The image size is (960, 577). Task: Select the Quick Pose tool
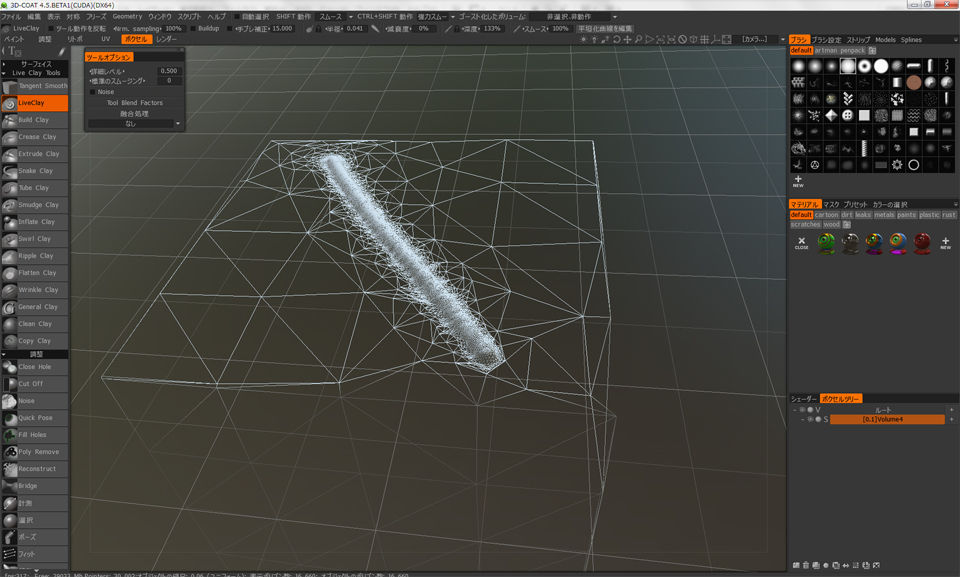pos(35,418)
